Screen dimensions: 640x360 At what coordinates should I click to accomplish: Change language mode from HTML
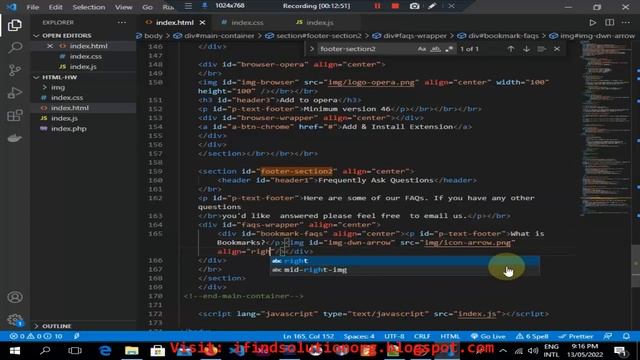[x=450, y=336]
